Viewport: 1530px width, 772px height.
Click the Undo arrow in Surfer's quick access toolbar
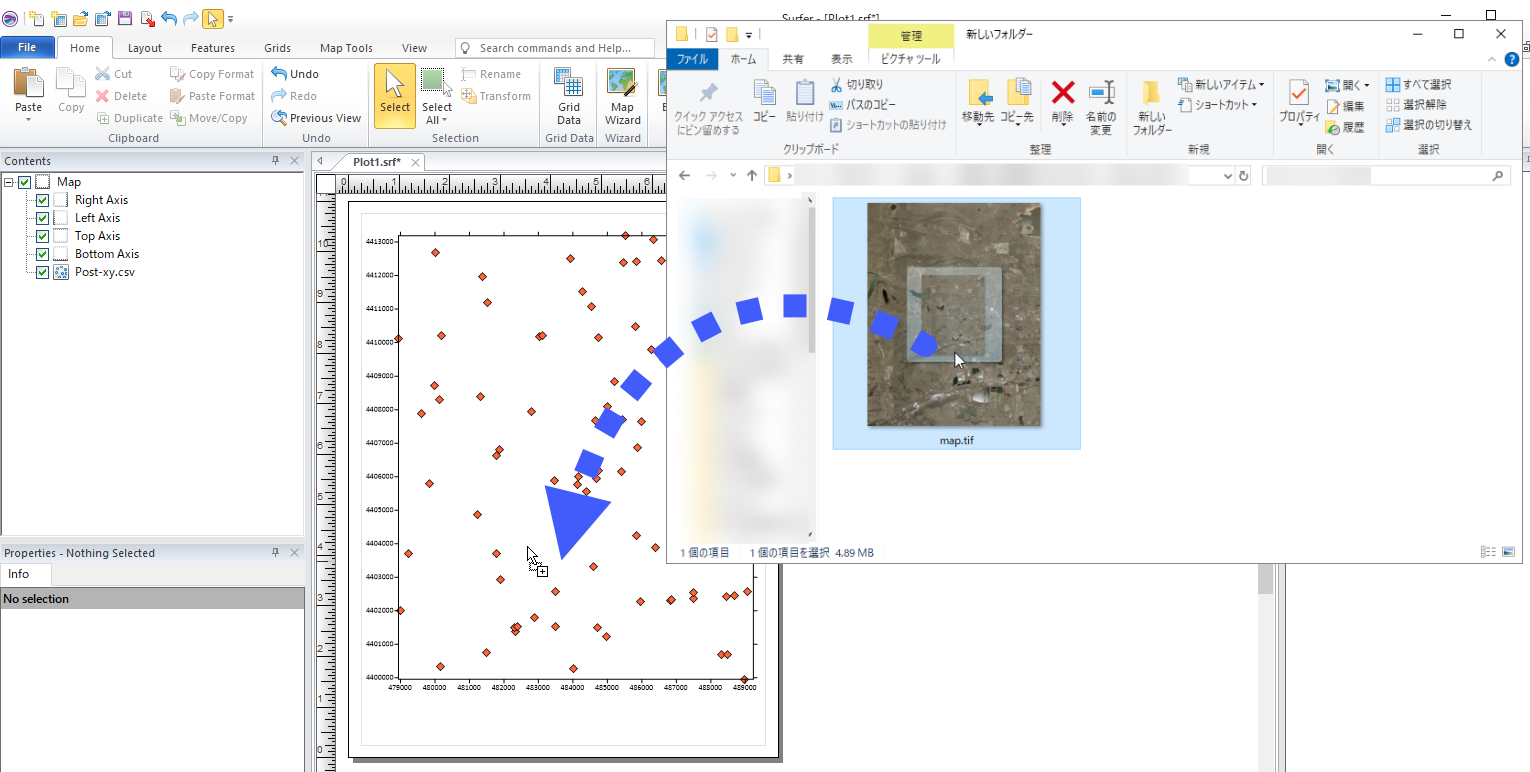click(168, 18)
